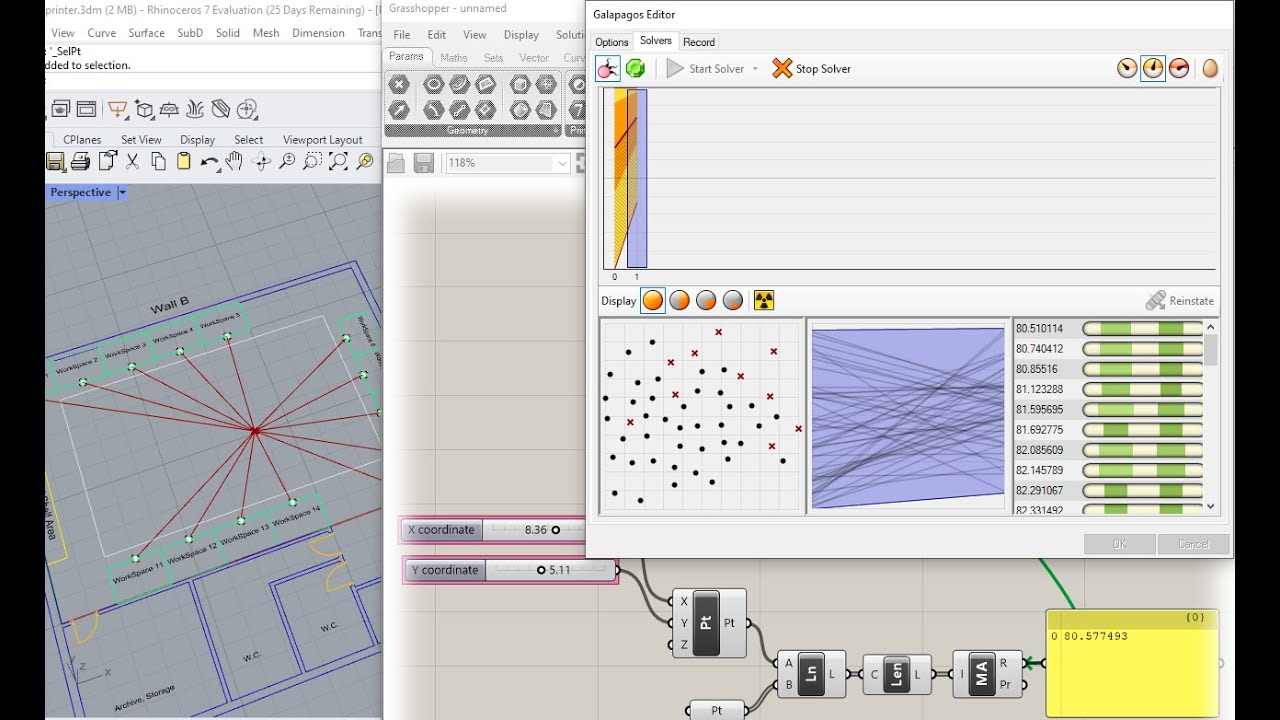The height and width of the screenshot is (720, 1280).
Task: Open the 118% zoom dropdown in Grasshopper
Action: pyautogui.click(x=562, y=163)
